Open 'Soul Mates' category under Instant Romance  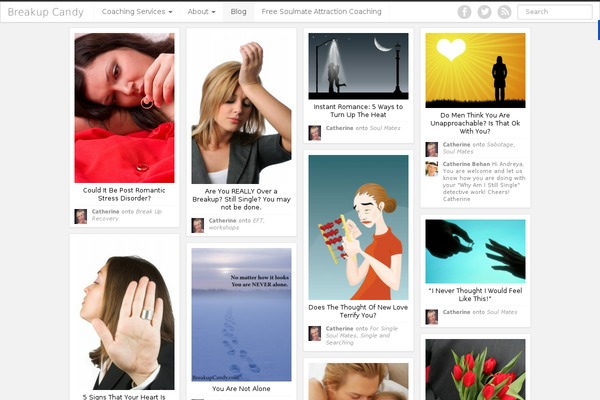click(x=385, y=128)
